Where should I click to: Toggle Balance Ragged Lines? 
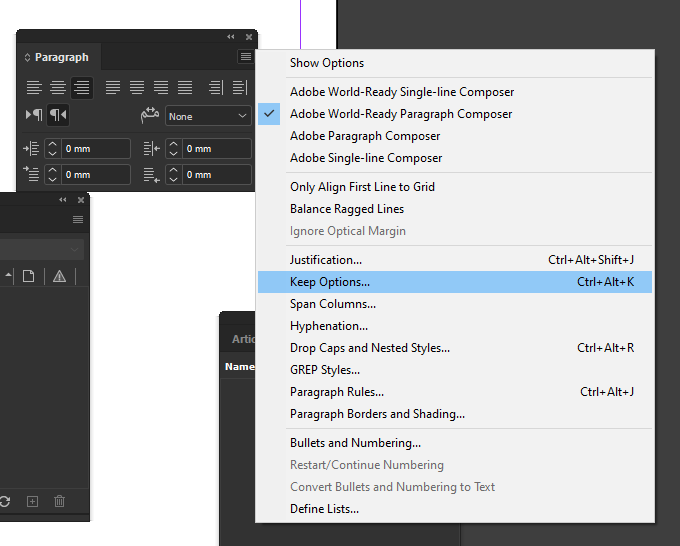coord(455,209)
